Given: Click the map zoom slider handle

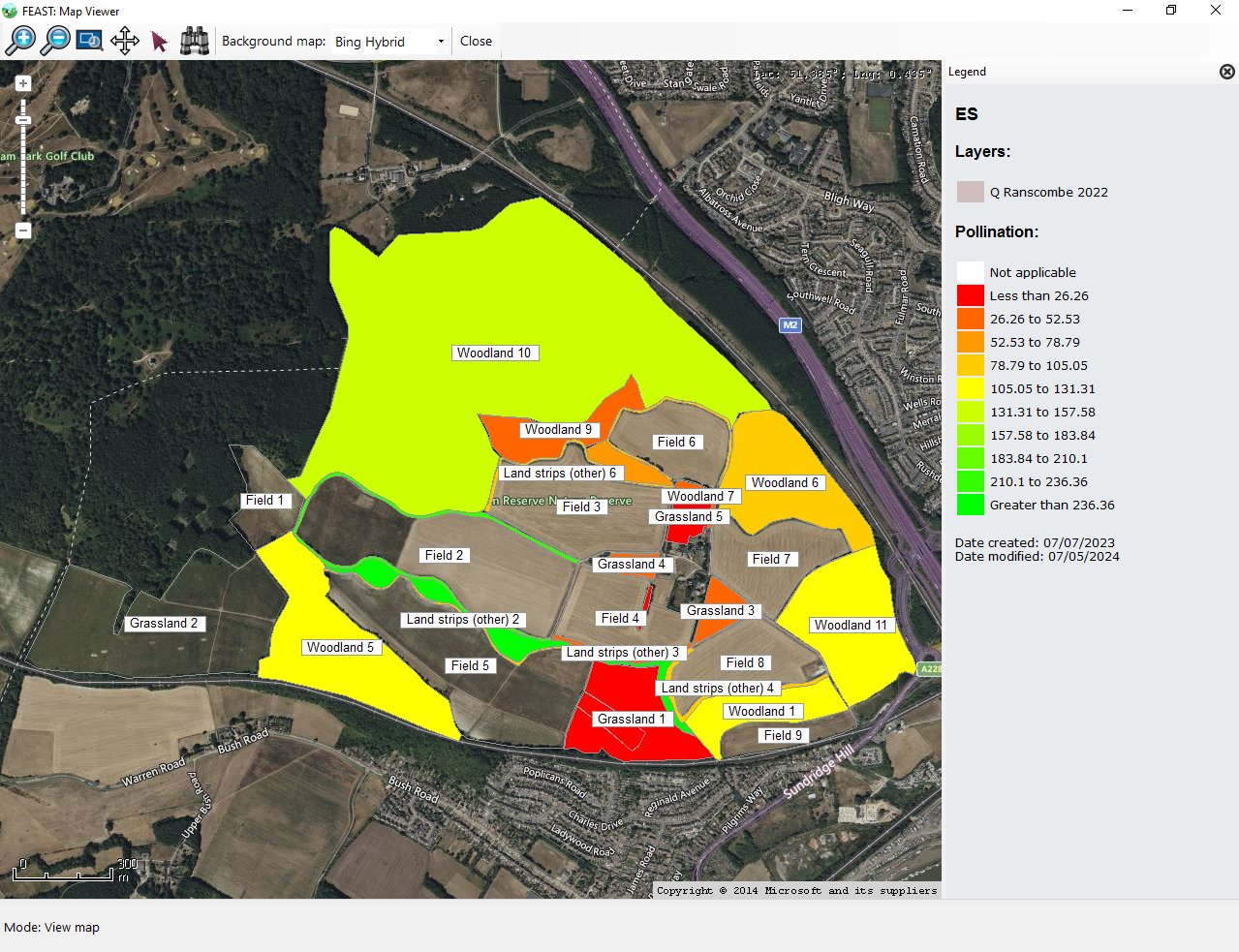Looking at the screenshot, I should click(x=23, y=121).
